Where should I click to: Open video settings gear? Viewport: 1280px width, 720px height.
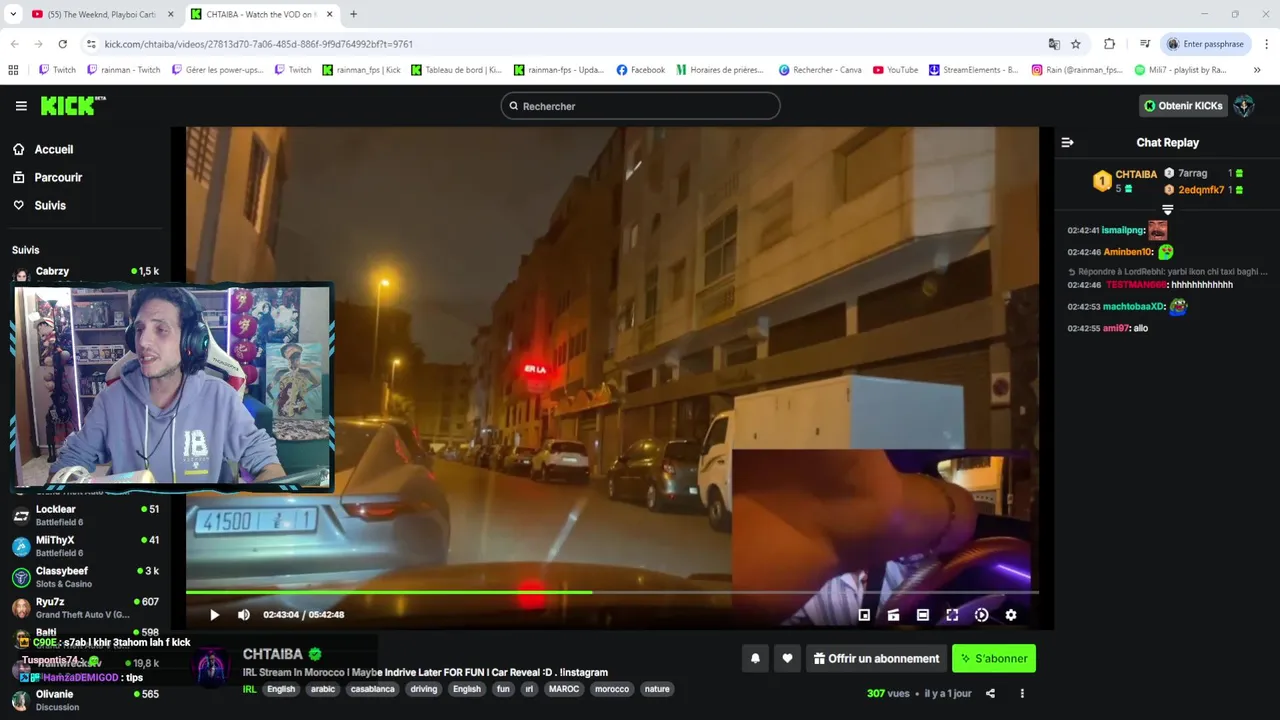[1011, 615]
